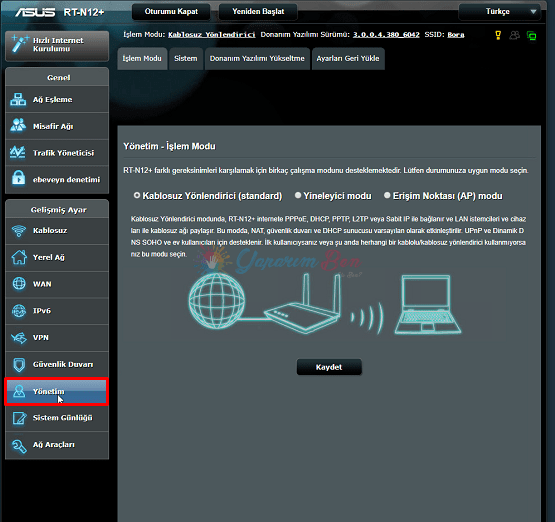Click the WAN globe icon

(x=19, y=284)
